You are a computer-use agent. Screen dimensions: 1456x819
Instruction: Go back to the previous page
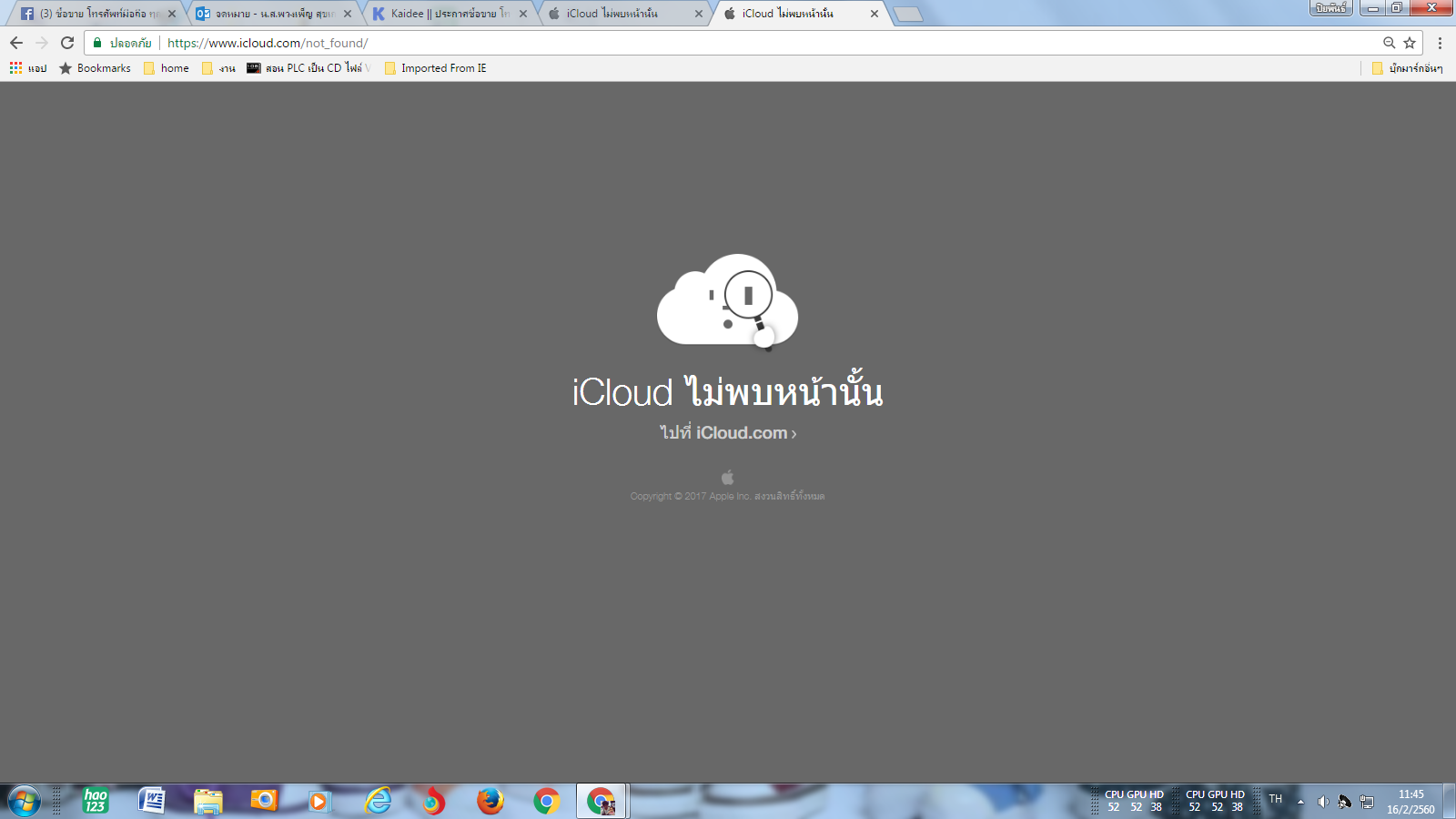pos(16,43)
